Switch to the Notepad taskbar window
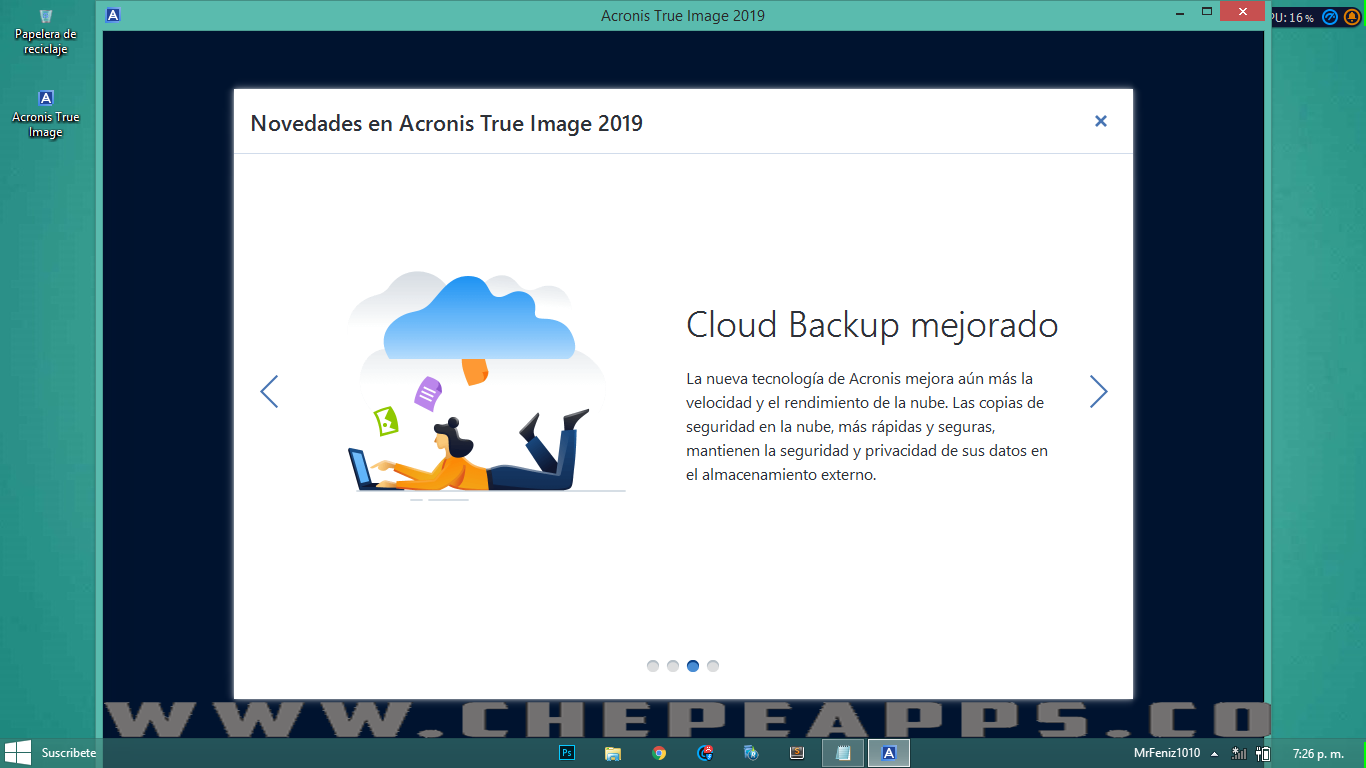Viewport: 1366px width, 768px height. (843, 753)
